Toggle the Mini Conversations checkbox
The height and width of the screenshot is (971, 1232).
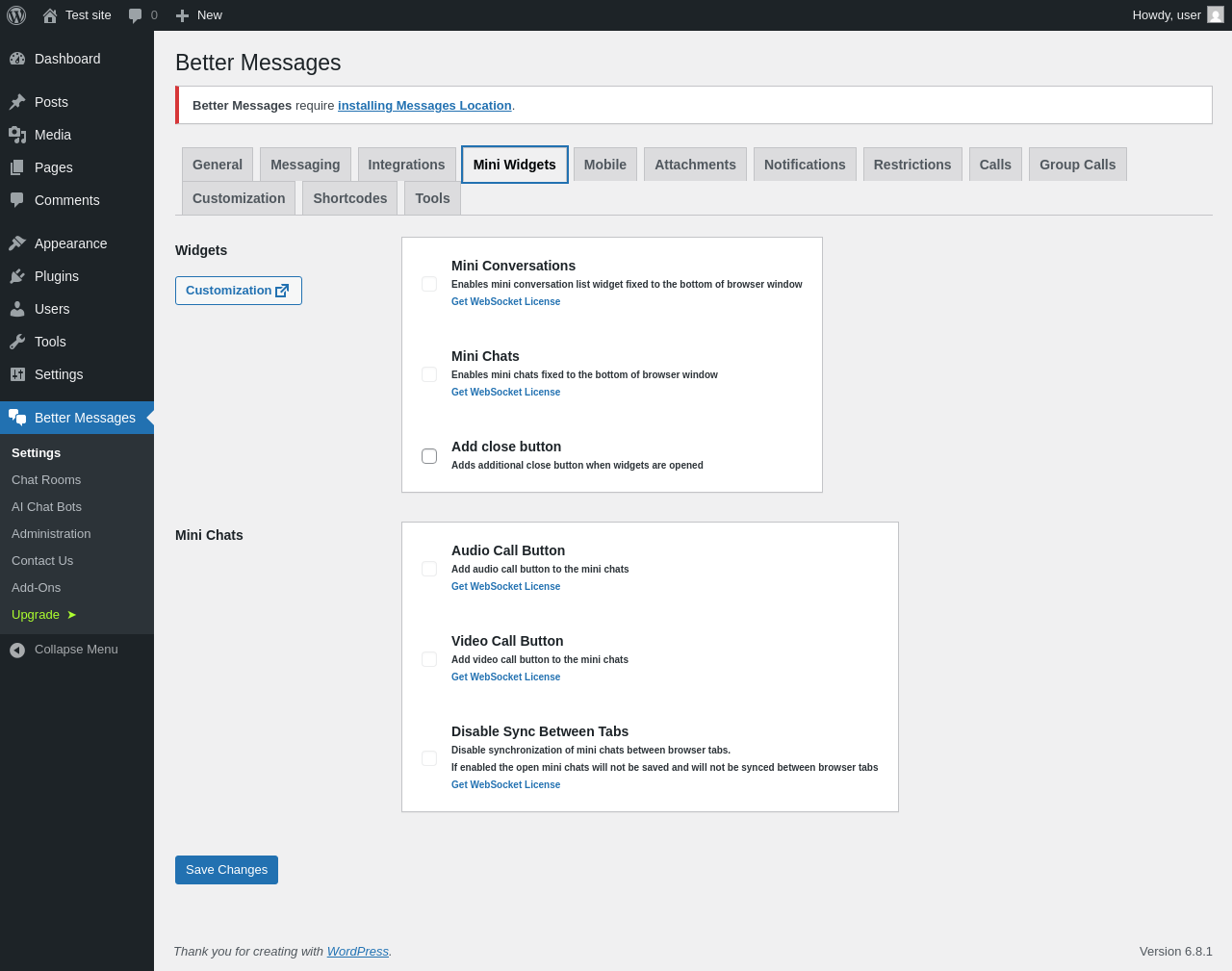[429, 284]
